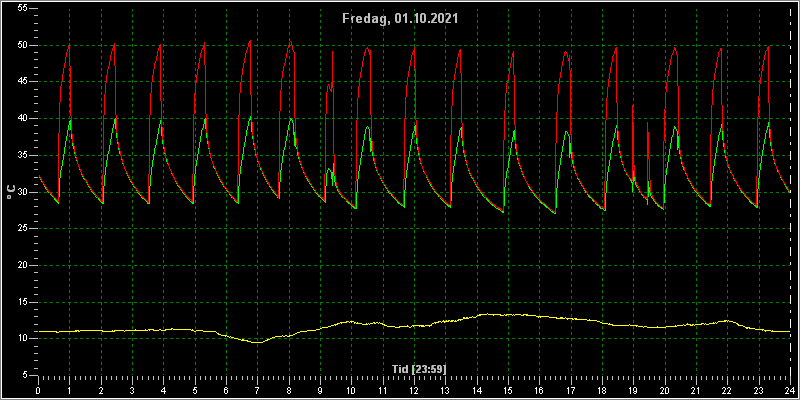Click the °C axis unit label

click(11, 192)
